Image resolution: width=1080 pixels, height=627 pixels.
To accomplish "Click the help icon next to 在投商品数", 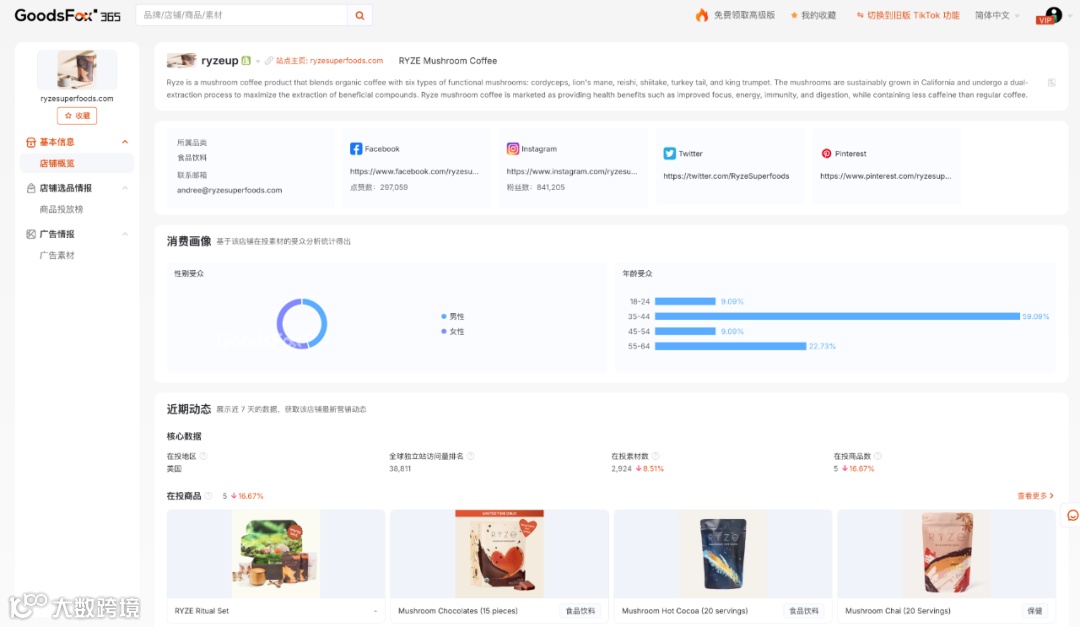I will click(x=878, y=456).
